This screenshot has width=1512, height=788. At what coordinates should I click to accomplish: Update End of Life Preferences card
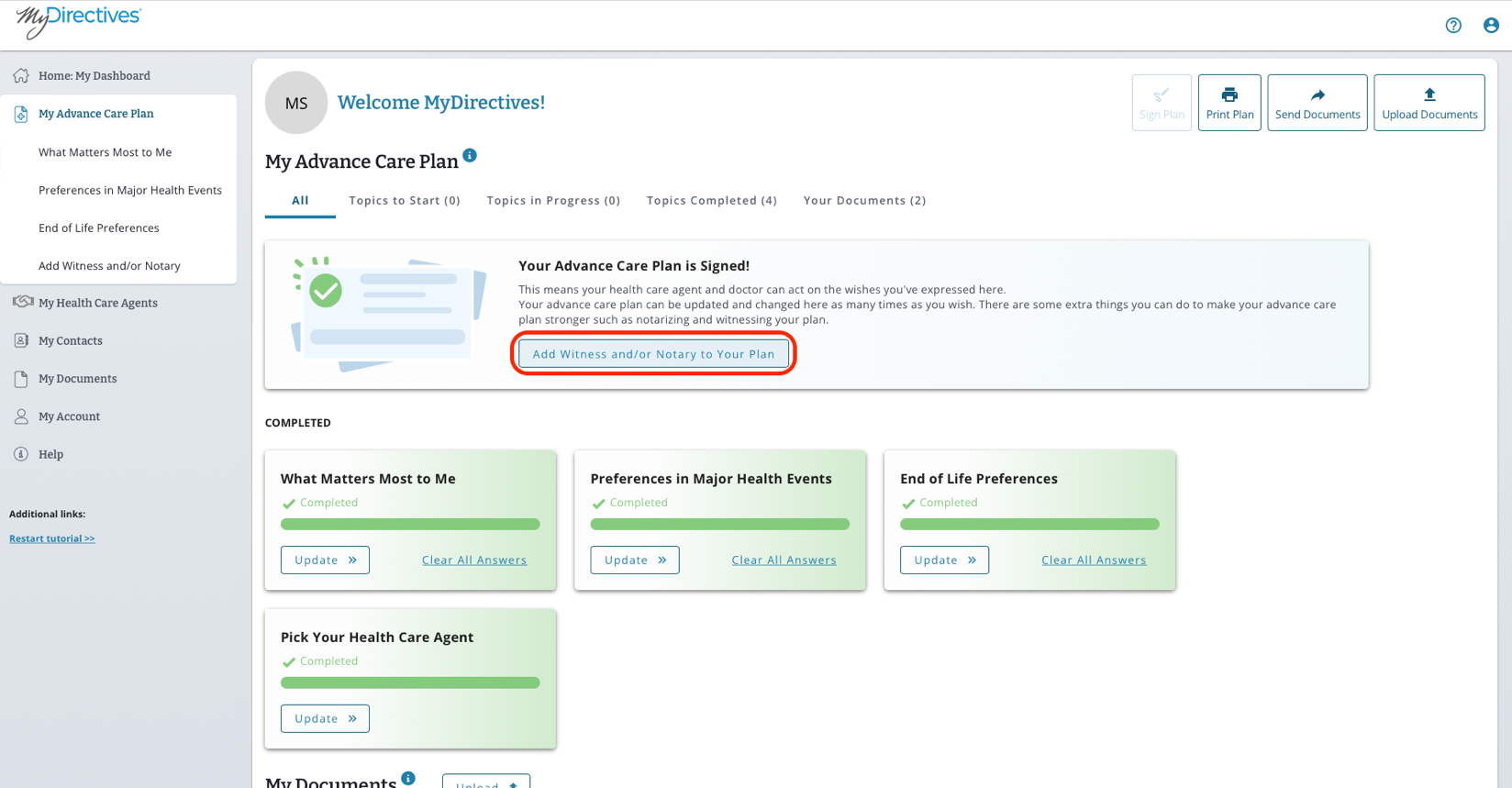944,560
